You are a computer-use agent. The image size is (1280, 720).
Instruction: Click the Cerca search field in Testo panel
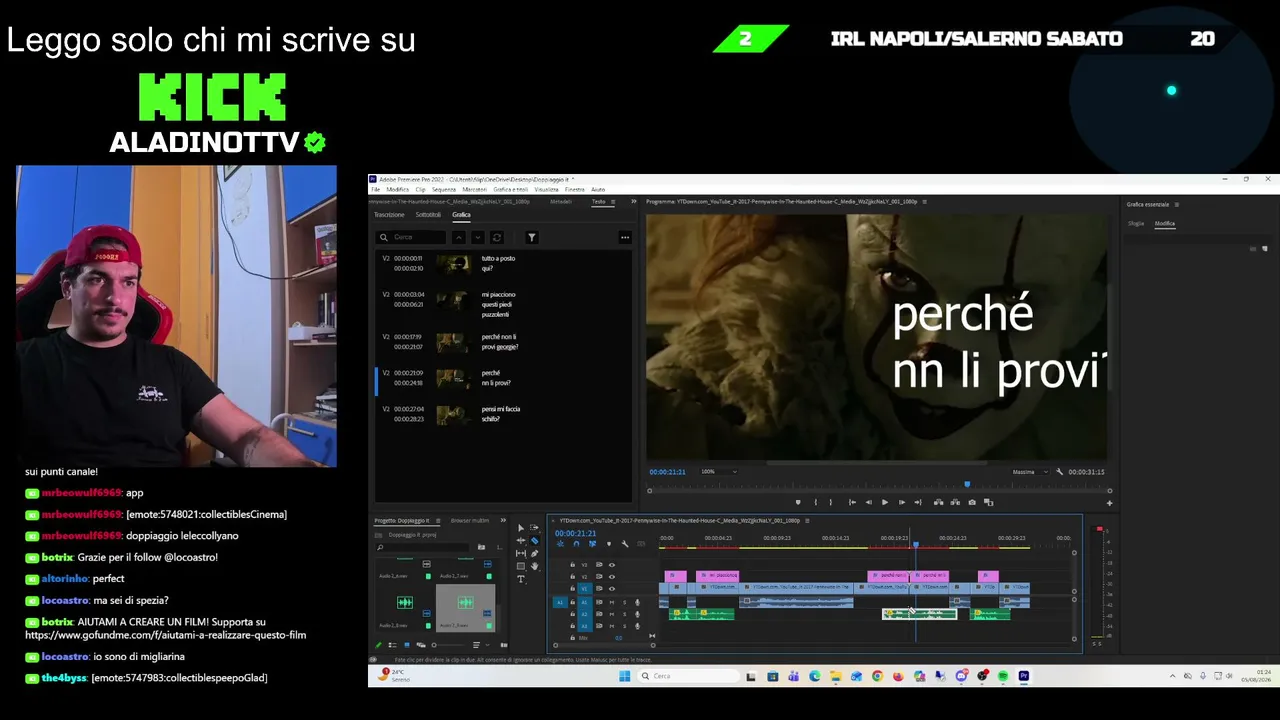coord(411,237)
